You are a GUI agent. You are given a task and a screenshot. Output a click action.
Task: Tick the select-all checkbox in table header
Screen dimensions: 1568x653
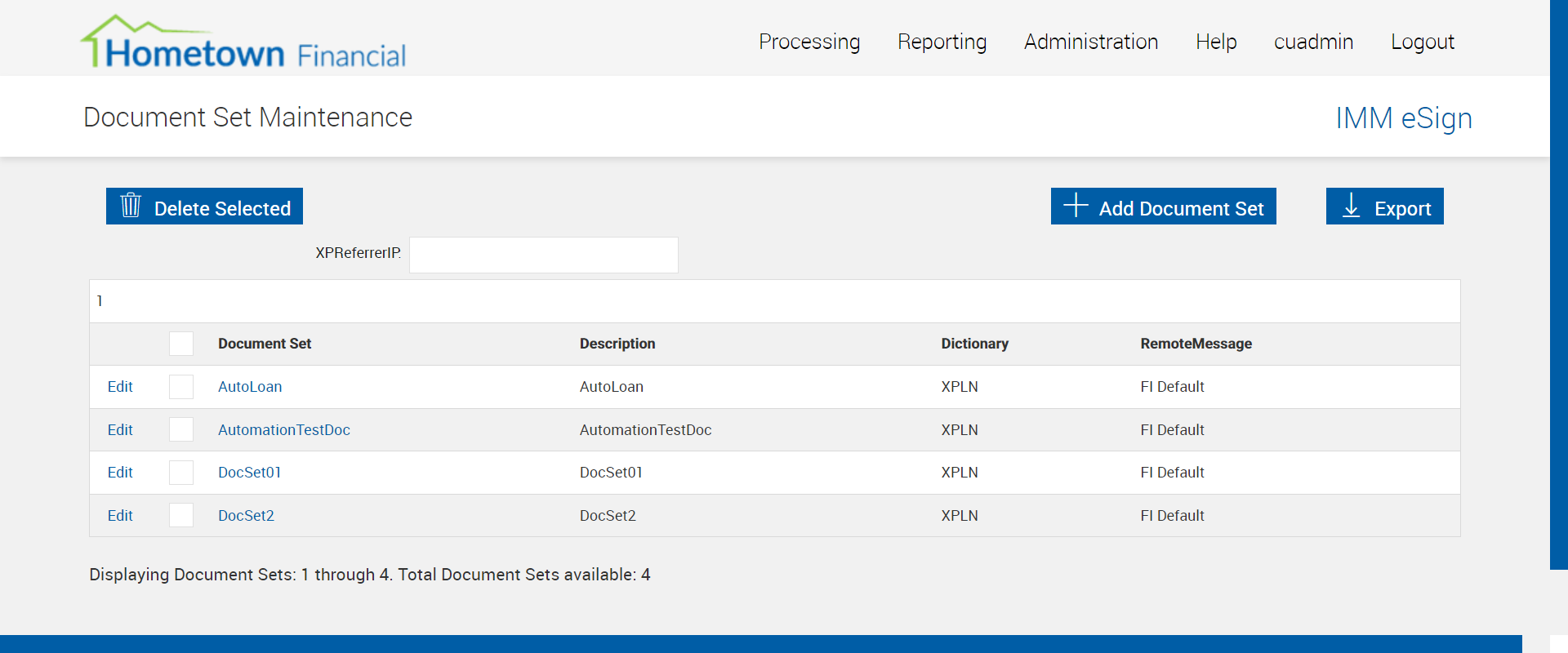pos(181,344)
